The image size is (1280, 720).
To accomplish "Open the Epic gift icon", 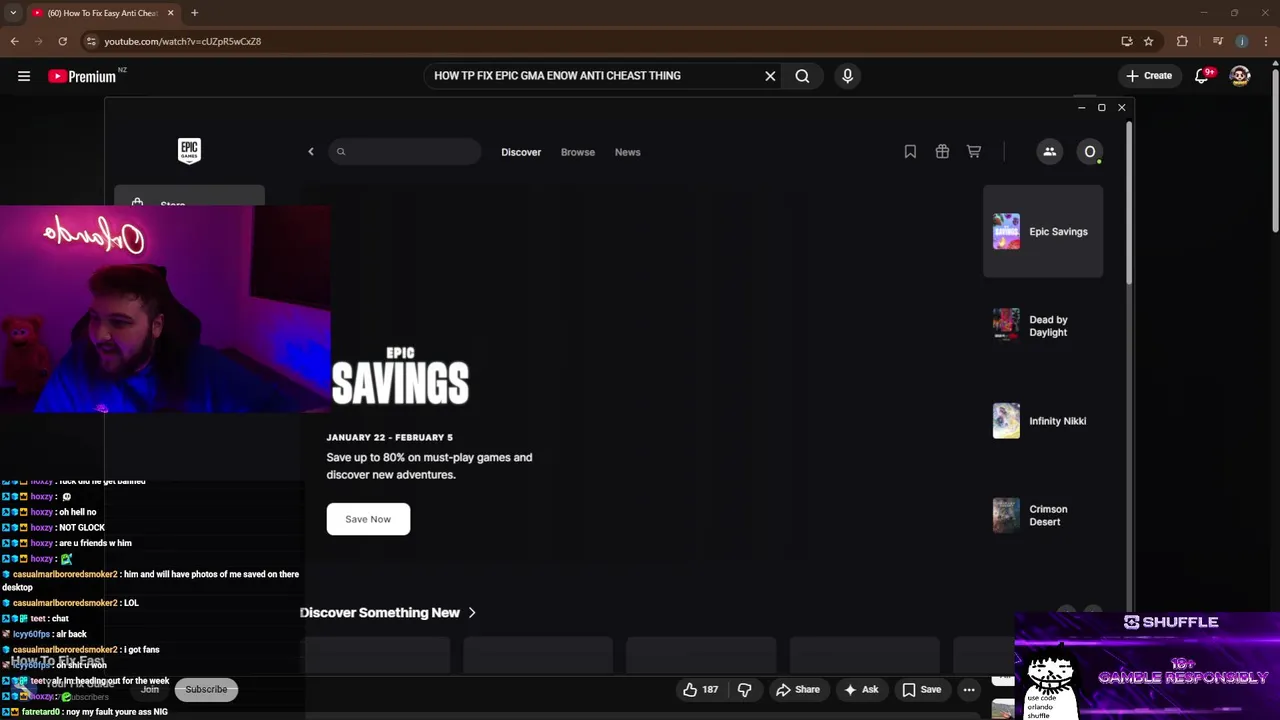I will tap(942, 152).
